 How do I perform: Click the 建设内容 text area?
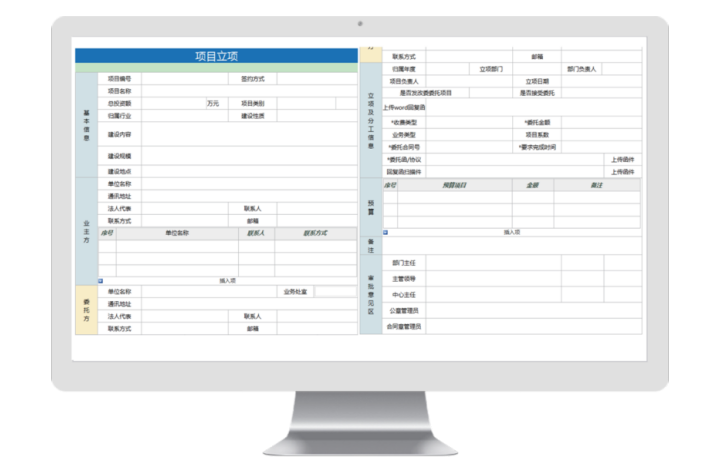click(250, 134)
